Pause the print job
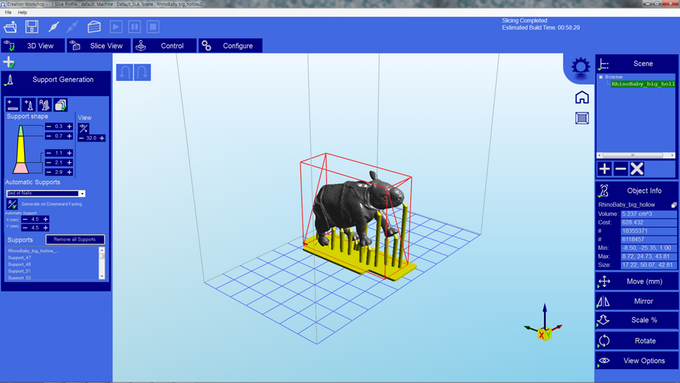680x383 pixels. click(x=134, y=27)
